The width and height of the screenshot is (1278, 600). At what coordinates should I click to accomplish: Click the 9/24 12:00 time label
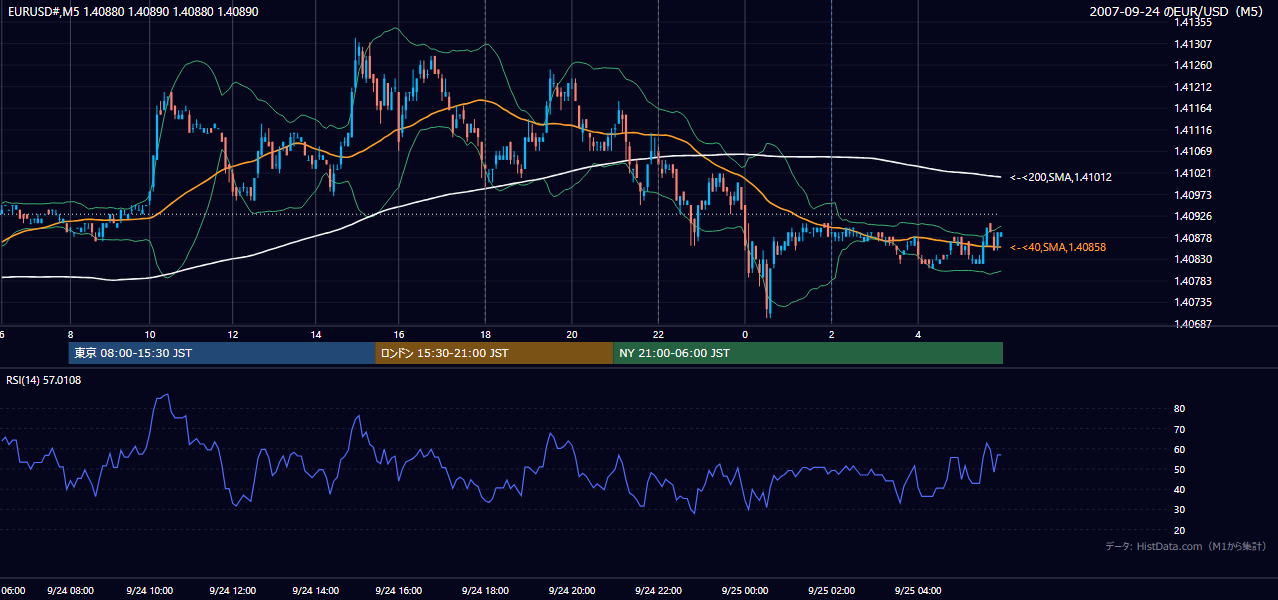pyautogui.click(x=233, y=590)
